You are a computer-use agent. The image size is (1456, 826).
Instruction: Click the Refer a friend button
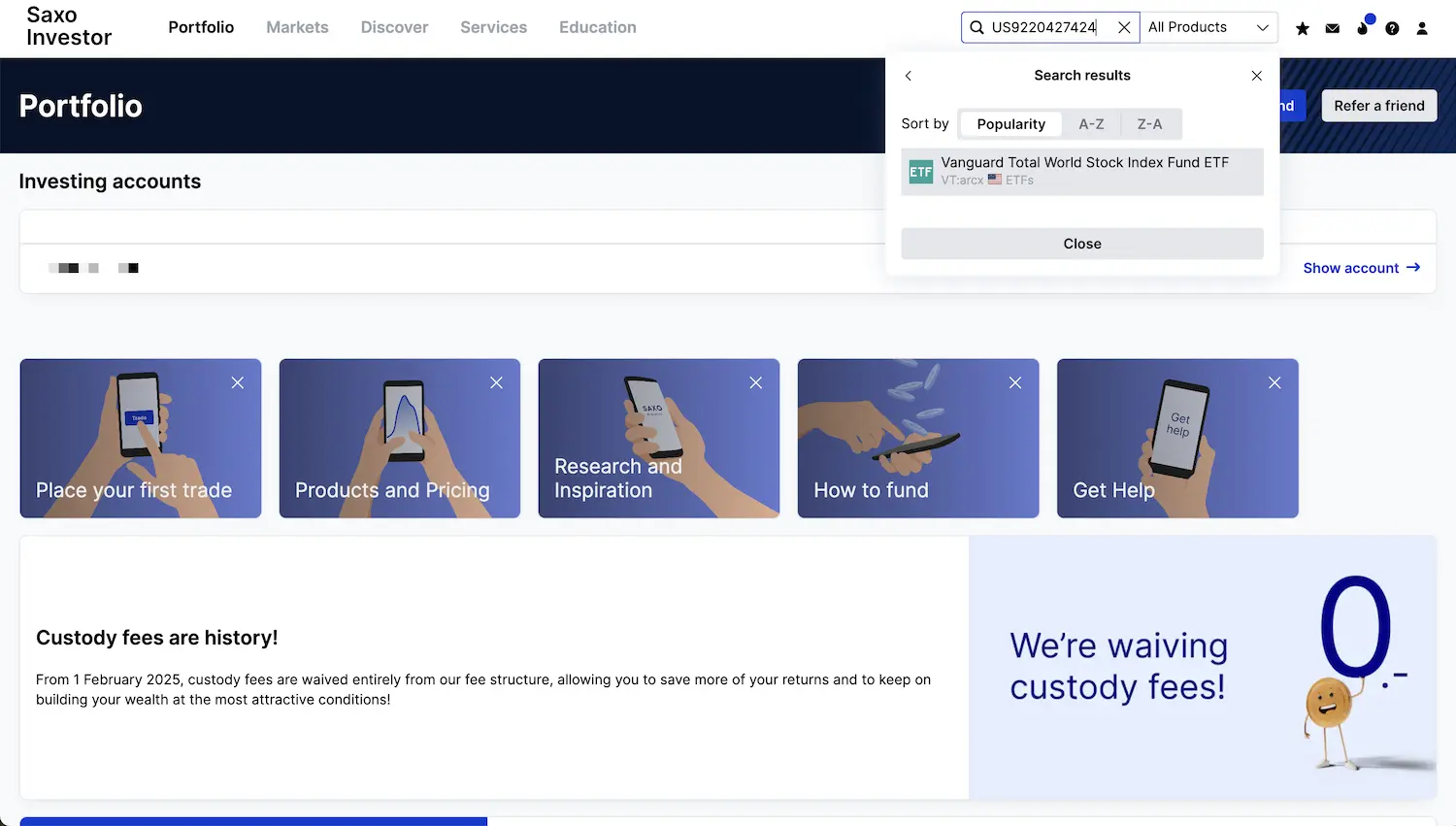pos(1379,106)
